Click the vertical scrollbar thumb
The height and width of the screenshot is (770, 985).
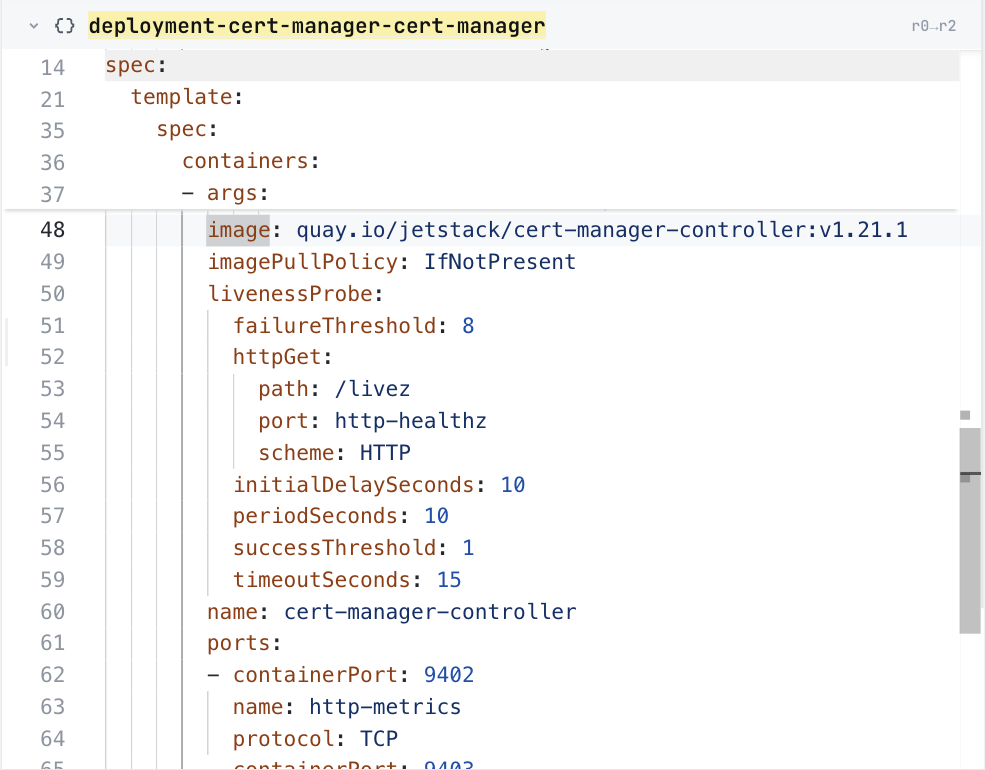(x=970, y=531)
